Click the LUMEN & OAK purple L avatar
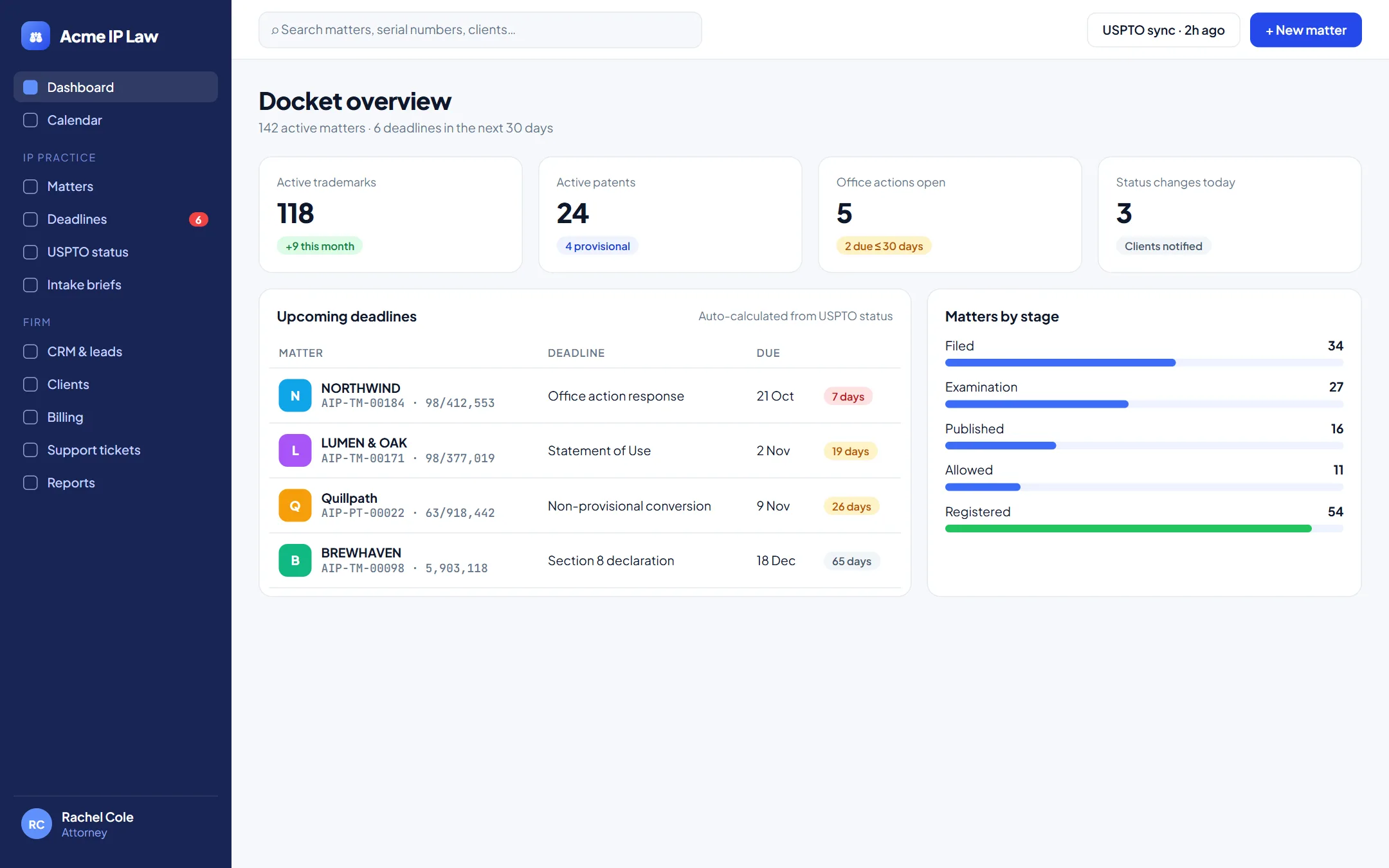 coord(295,450)
